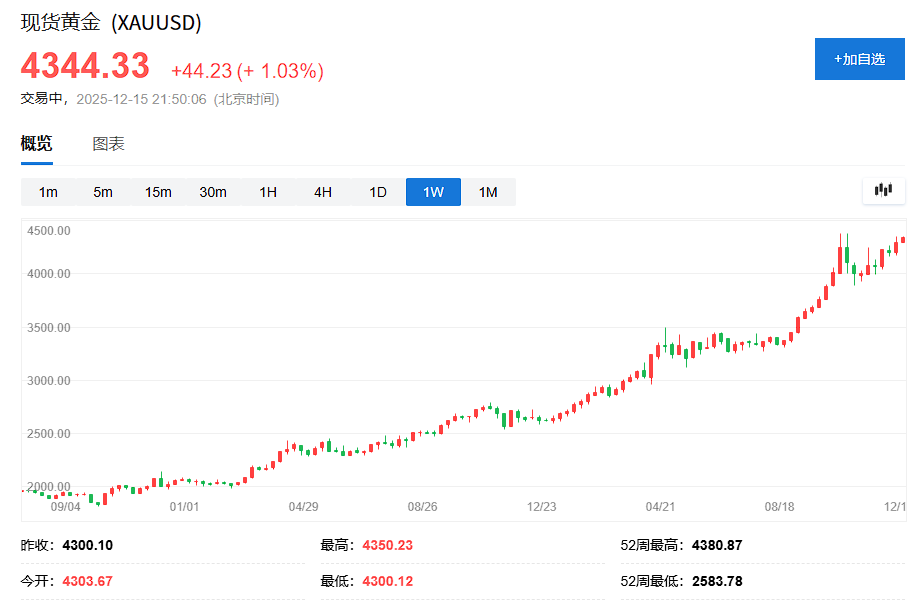Select the candlestick chart style icon
This screenshot has width=918, height=602.
(883, 189)
